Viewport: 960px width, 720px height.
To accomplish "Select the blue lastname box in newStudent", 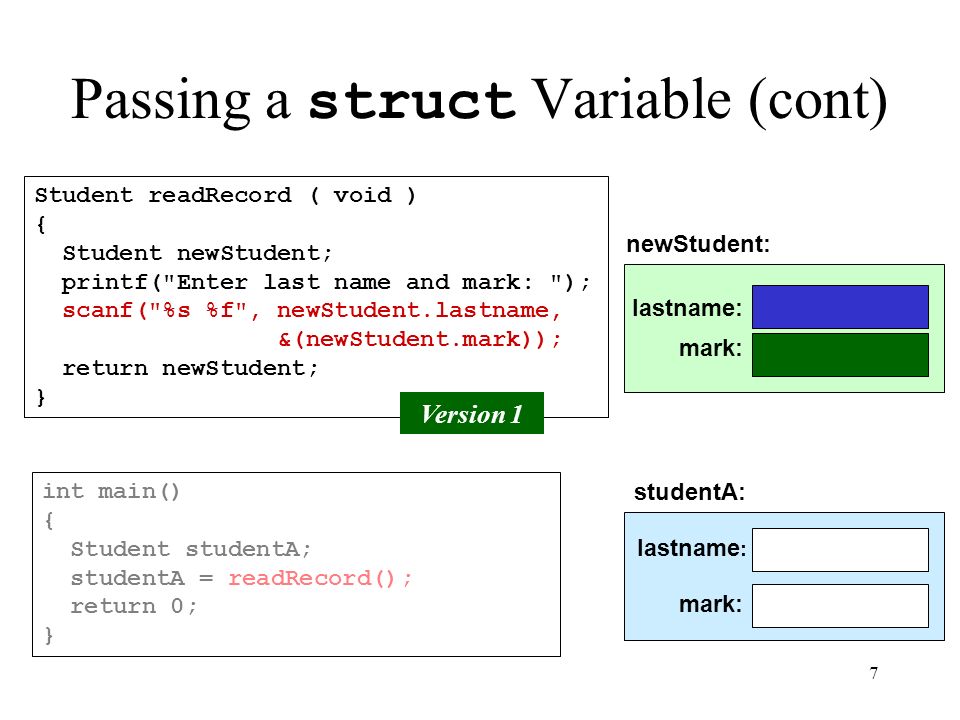I will 840,307.
